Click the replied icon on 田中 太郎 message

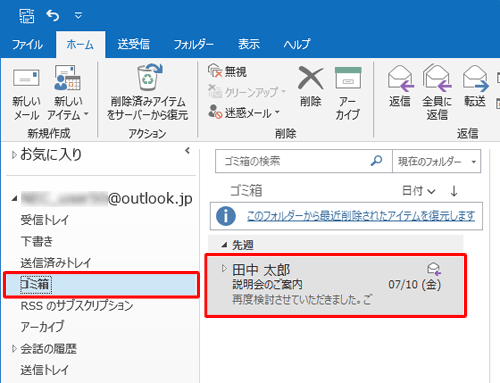point(434,269)
